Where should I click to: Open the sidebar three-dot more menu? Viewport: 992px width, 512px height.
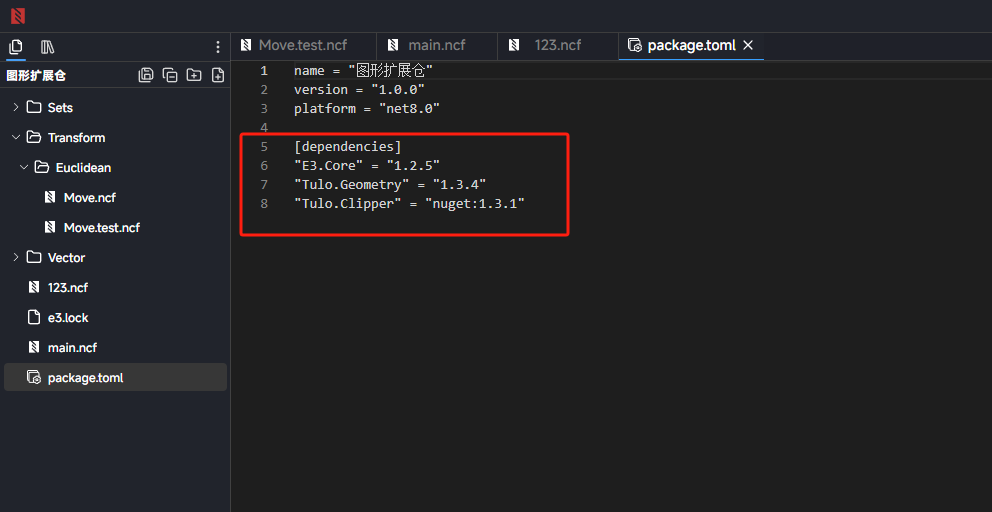[x=218, y=47]
